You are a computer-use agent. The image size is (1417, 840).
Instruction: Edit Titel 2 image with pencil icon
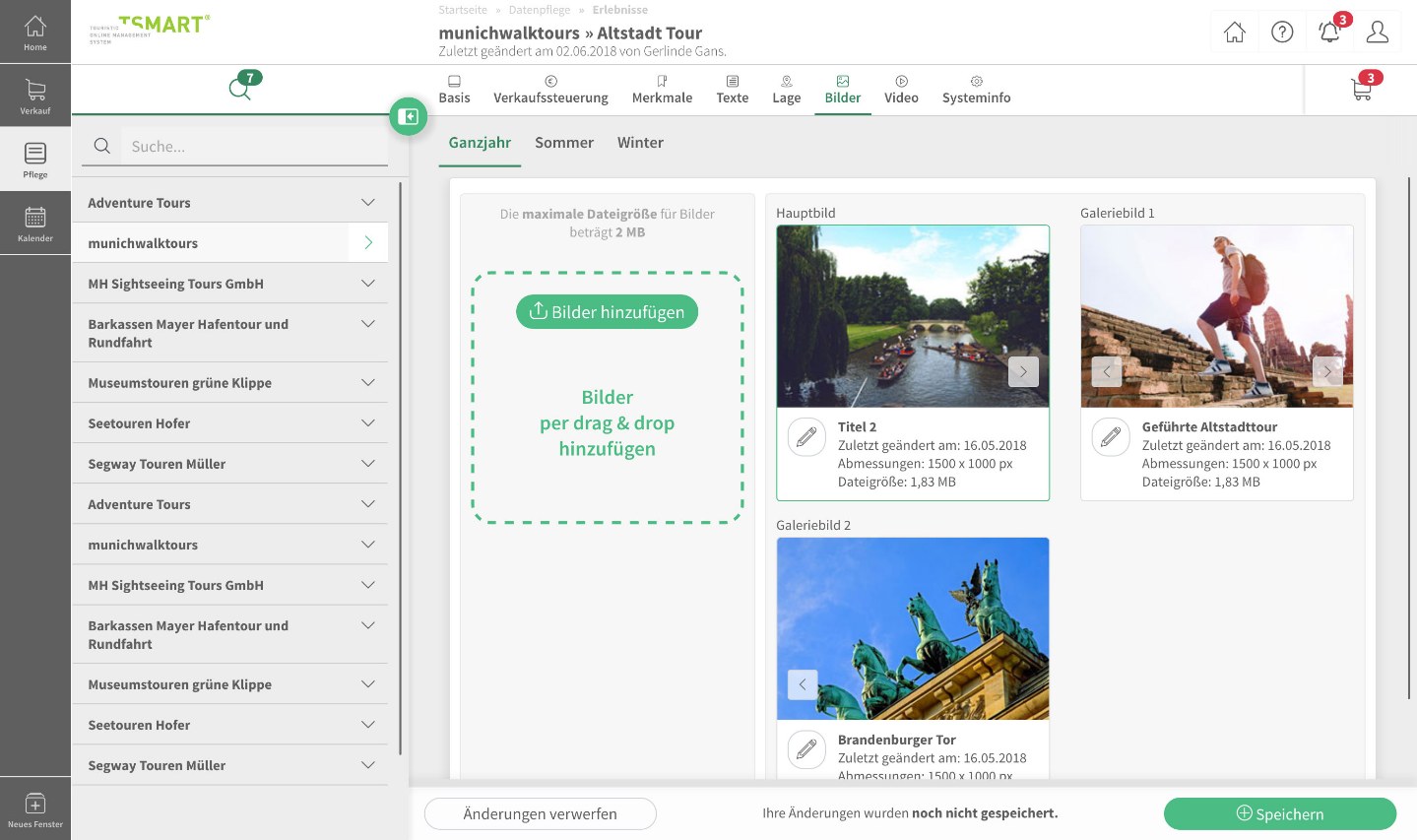806,436
